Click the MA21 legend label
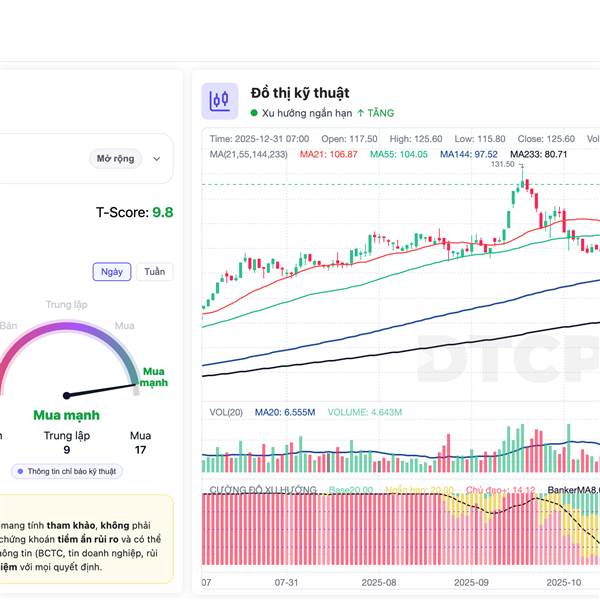 (x=302, y=154)
